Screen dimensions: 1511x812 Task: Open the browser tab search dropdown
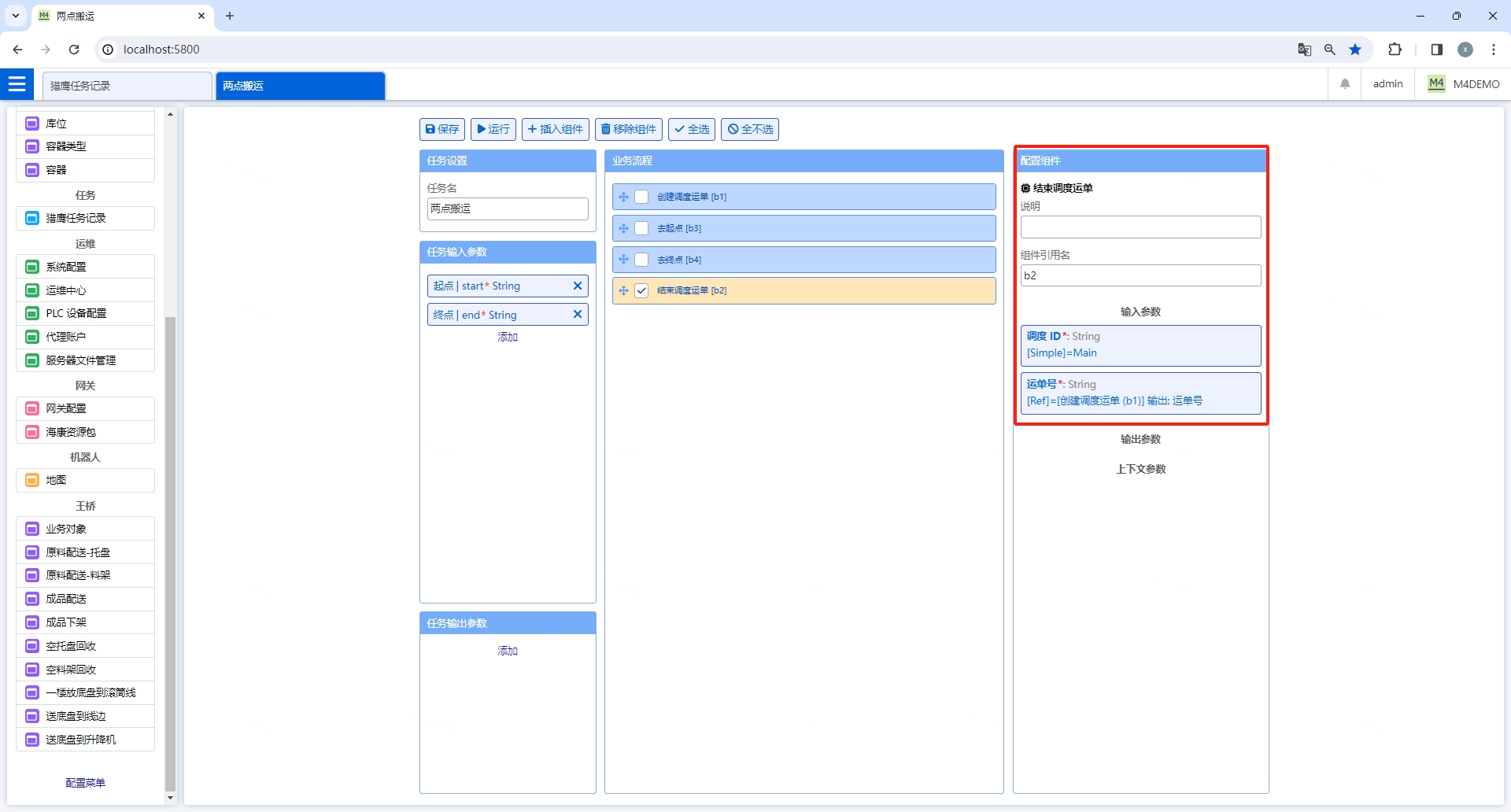15,16
